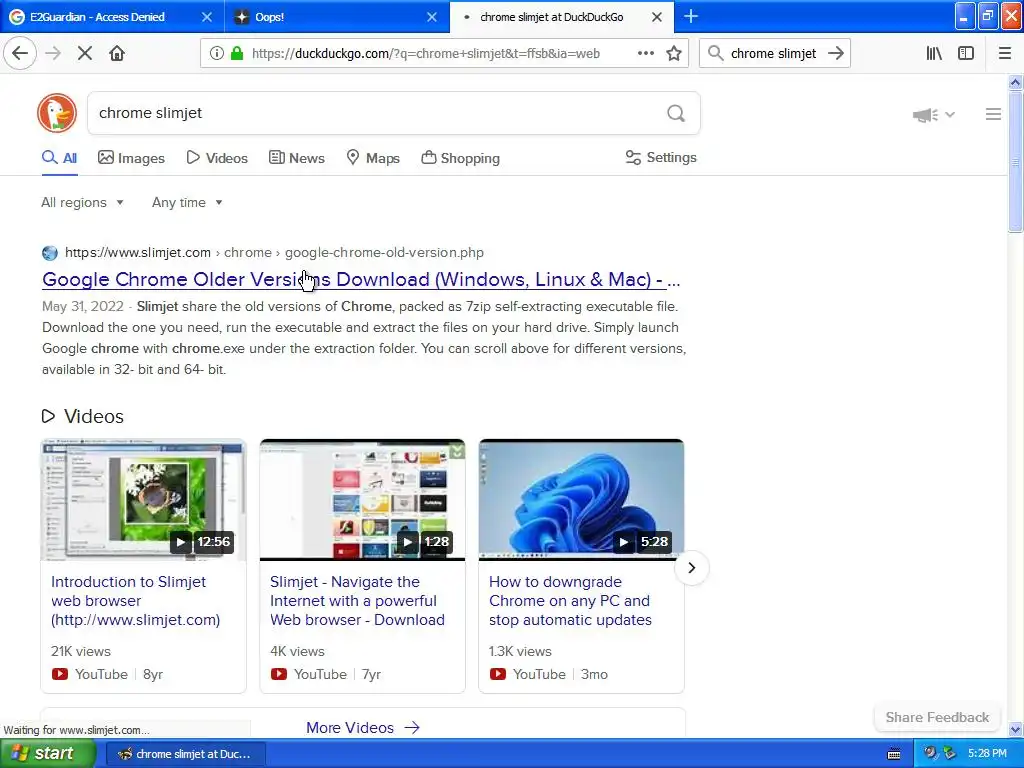Switch to Images results
This screenshot has width=1024, height=768.
(x=131, y=158)
